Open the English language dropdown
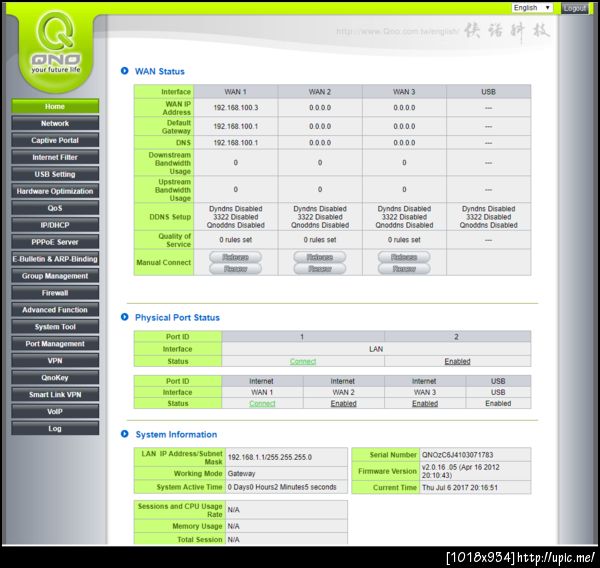Screen dimensions: 600x568 point(532,8)
